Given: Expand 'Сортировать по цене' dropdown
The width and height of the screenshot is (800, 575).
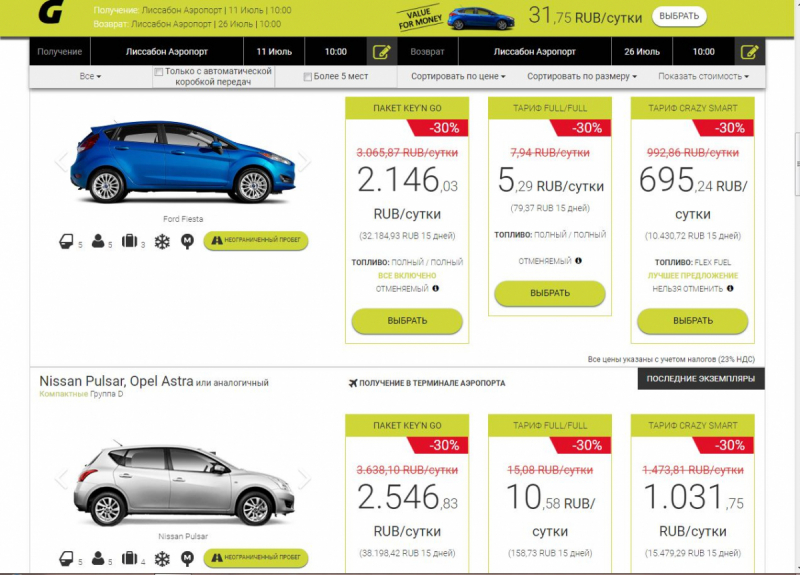Looking at the screenshot, I should pos(458,77).
